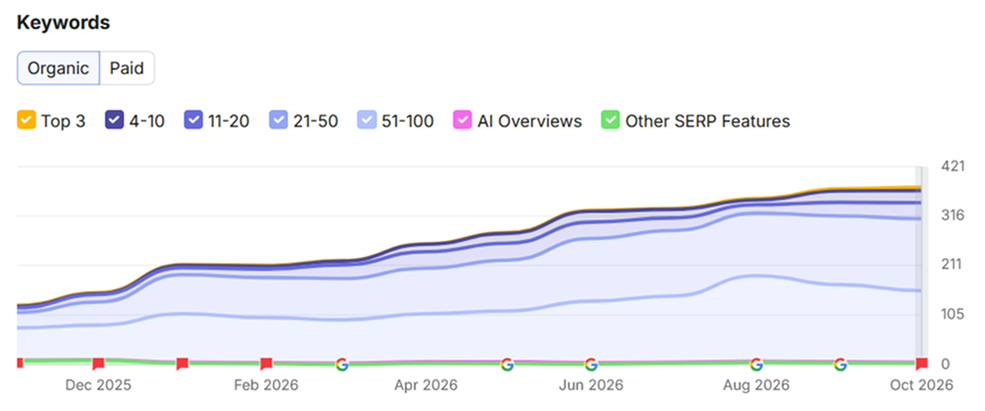The image size is (985, 411).
Task: Open Google update marker directly above Jun 2026
Action: 590,364
